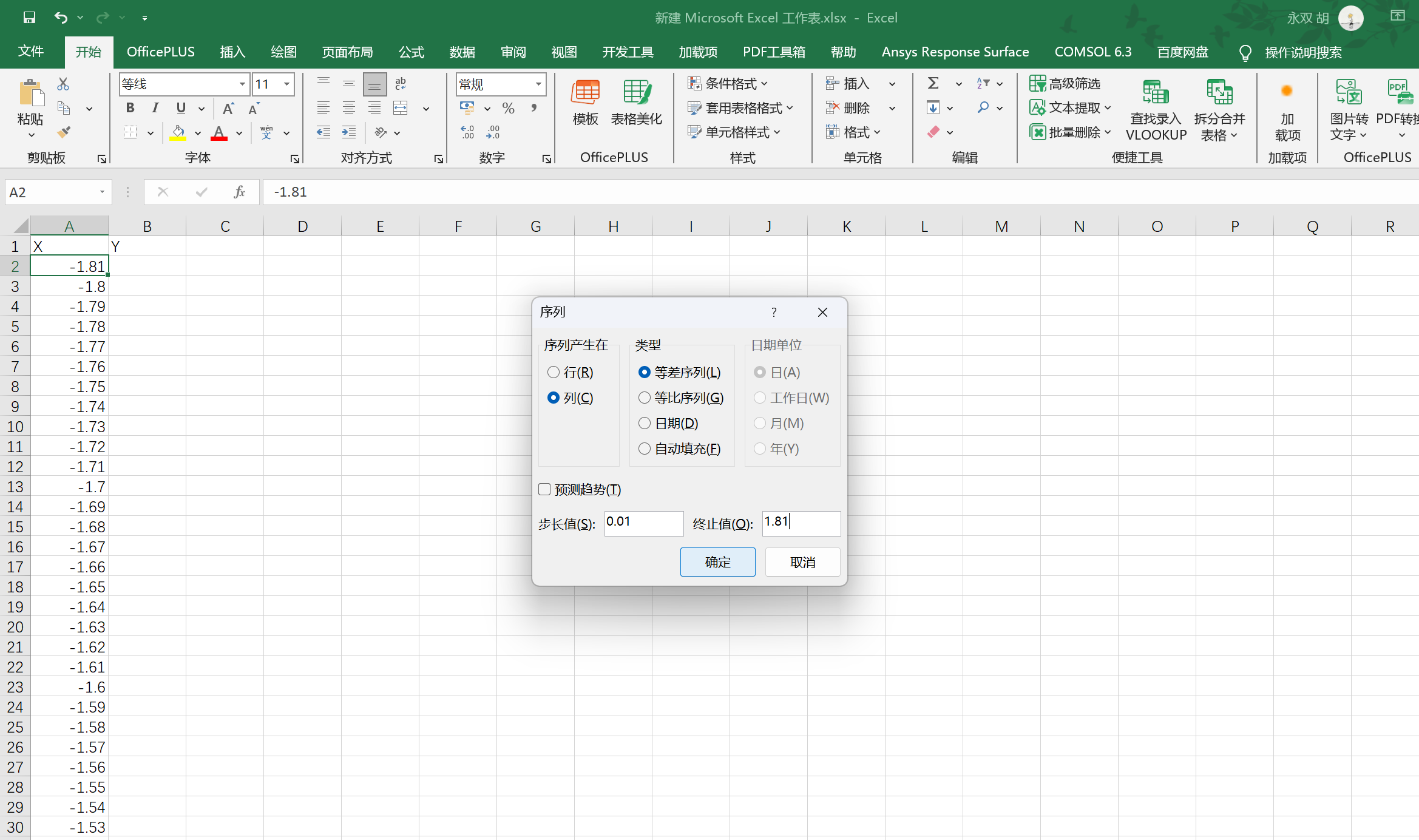The width and height of the screenshot is (1419, 840).
Task: Open the 数据 ribbon tab
Action: coord(462,52)
